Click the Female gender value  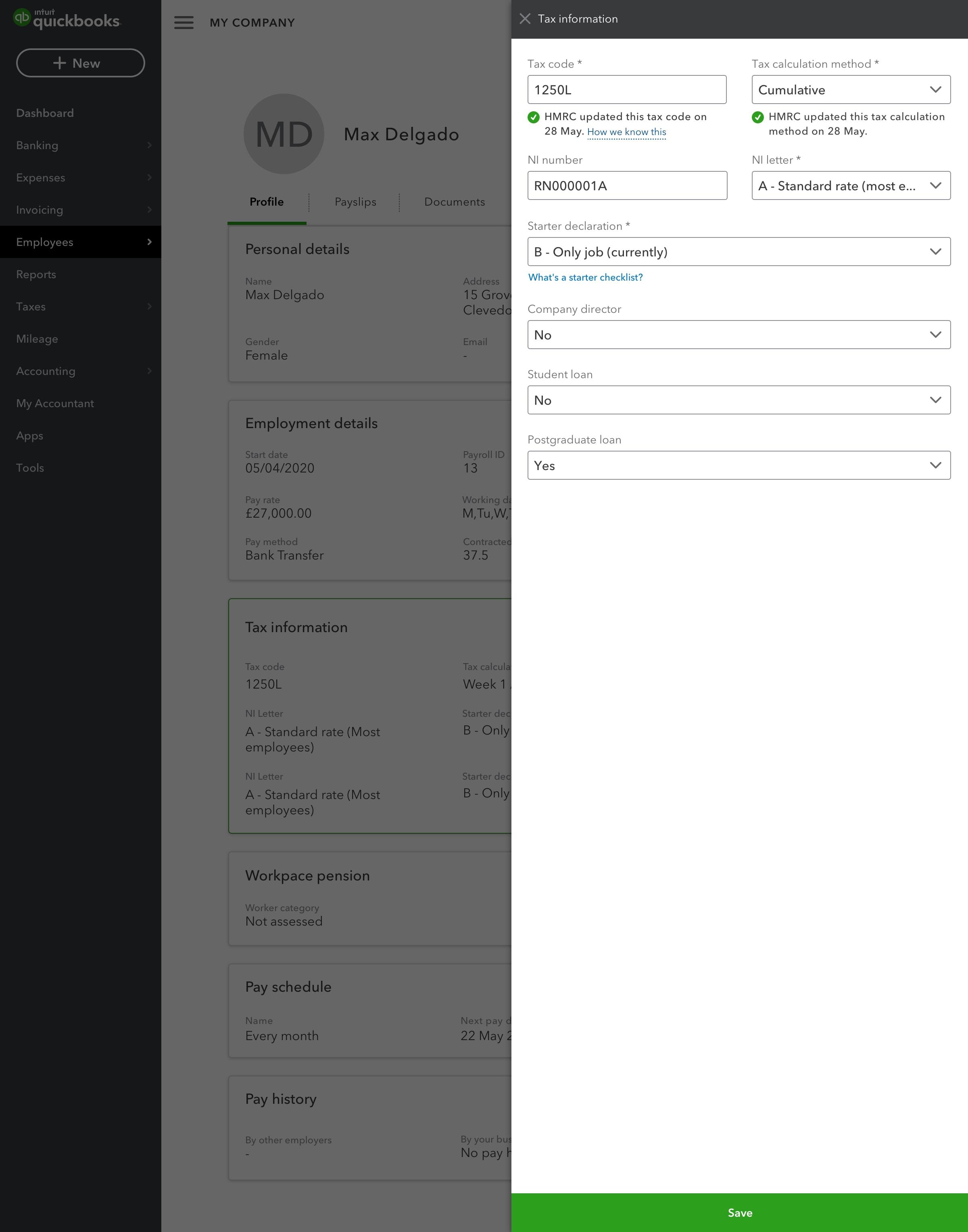(266, 356)
